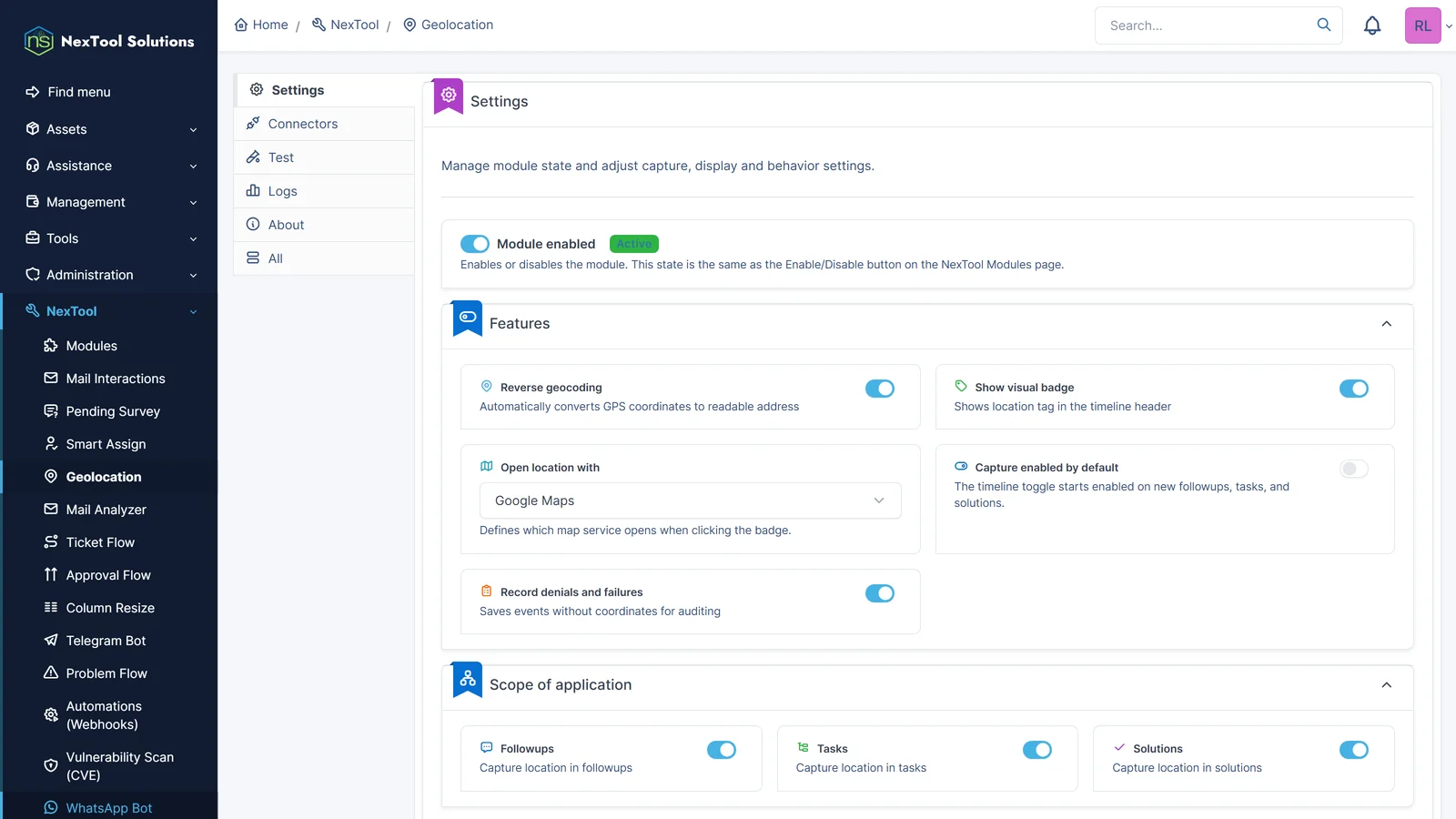Screen dimensions: 1456x819
Task: Collapse the Features section
Action: [x=1386, y=324]
